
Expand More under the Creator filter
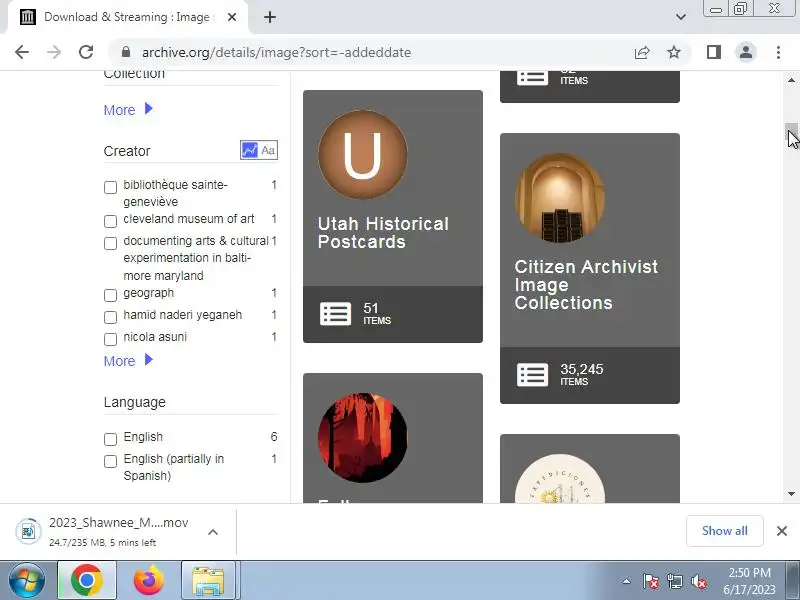pyautogui.click(x=128, y=361)
